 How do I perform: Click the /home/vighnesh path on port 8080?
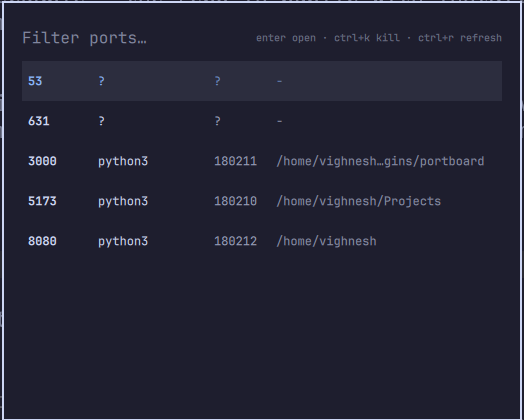click(x=326, y=242)
